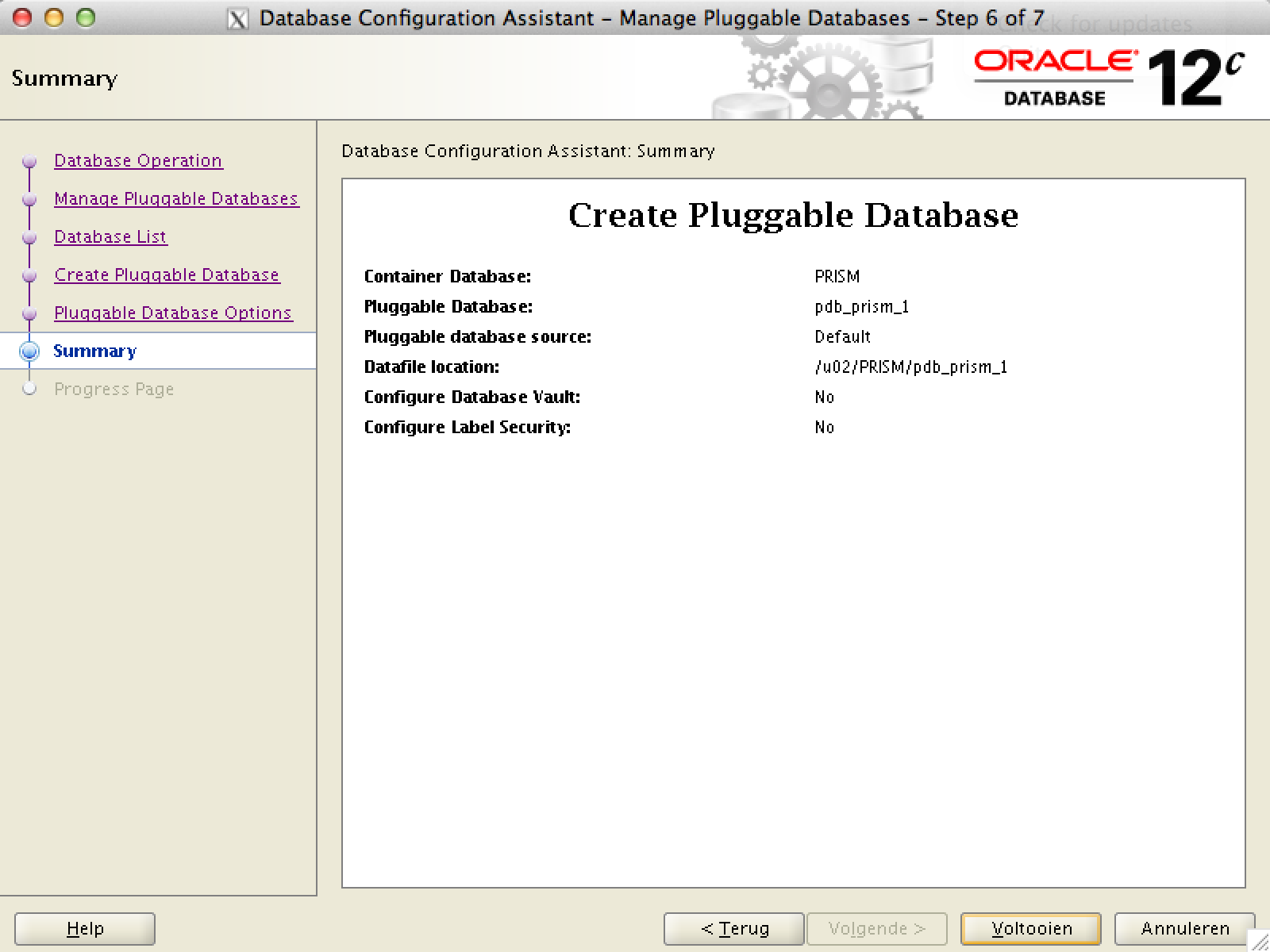
Task: Open the Database List step
Action: tap(110, 236)
